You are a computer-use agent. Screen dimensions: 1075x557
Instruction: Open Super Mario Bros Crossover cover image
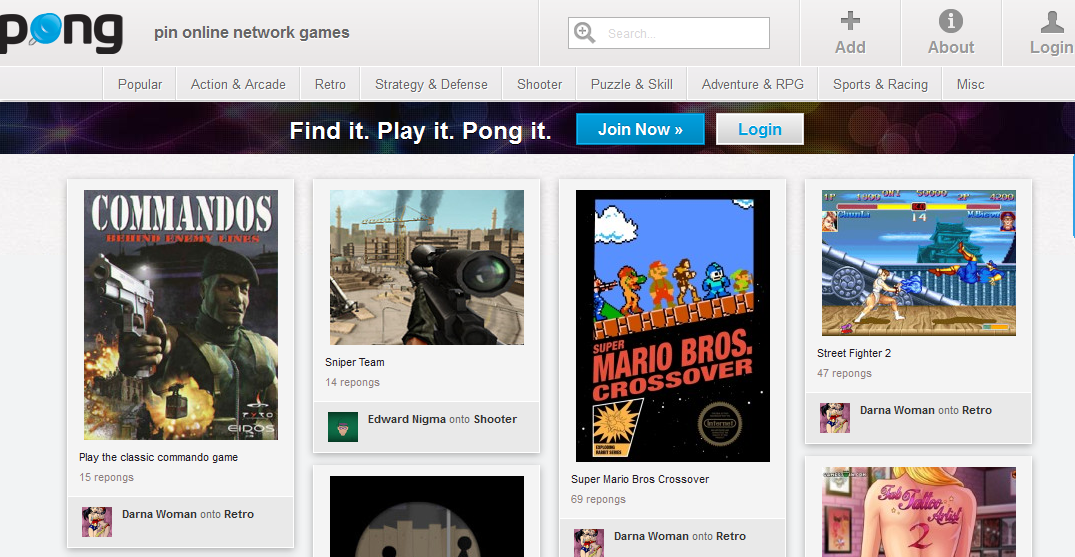click(x=673, y=326)
